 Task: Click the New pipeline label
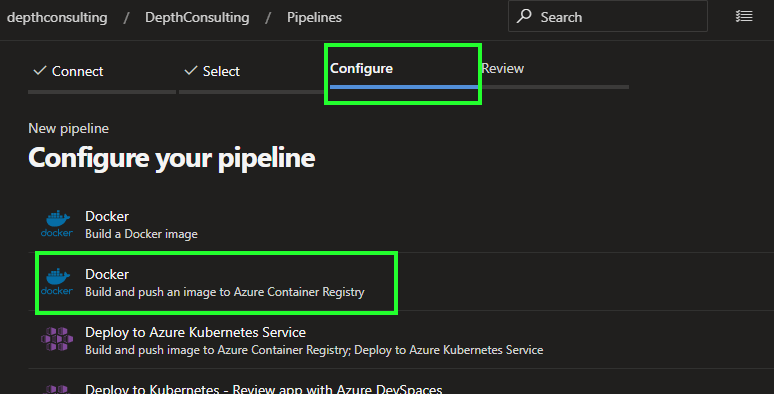pyautogui.click(x=69, y=128)
